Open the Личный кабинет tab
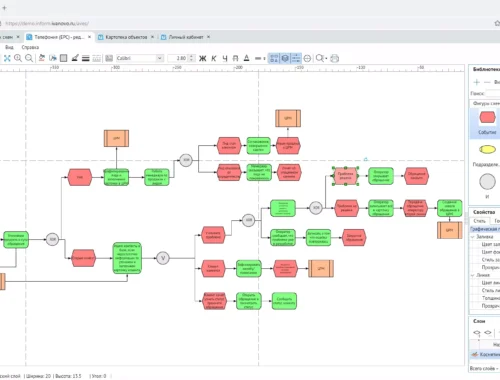 click(x=186, y=37)
